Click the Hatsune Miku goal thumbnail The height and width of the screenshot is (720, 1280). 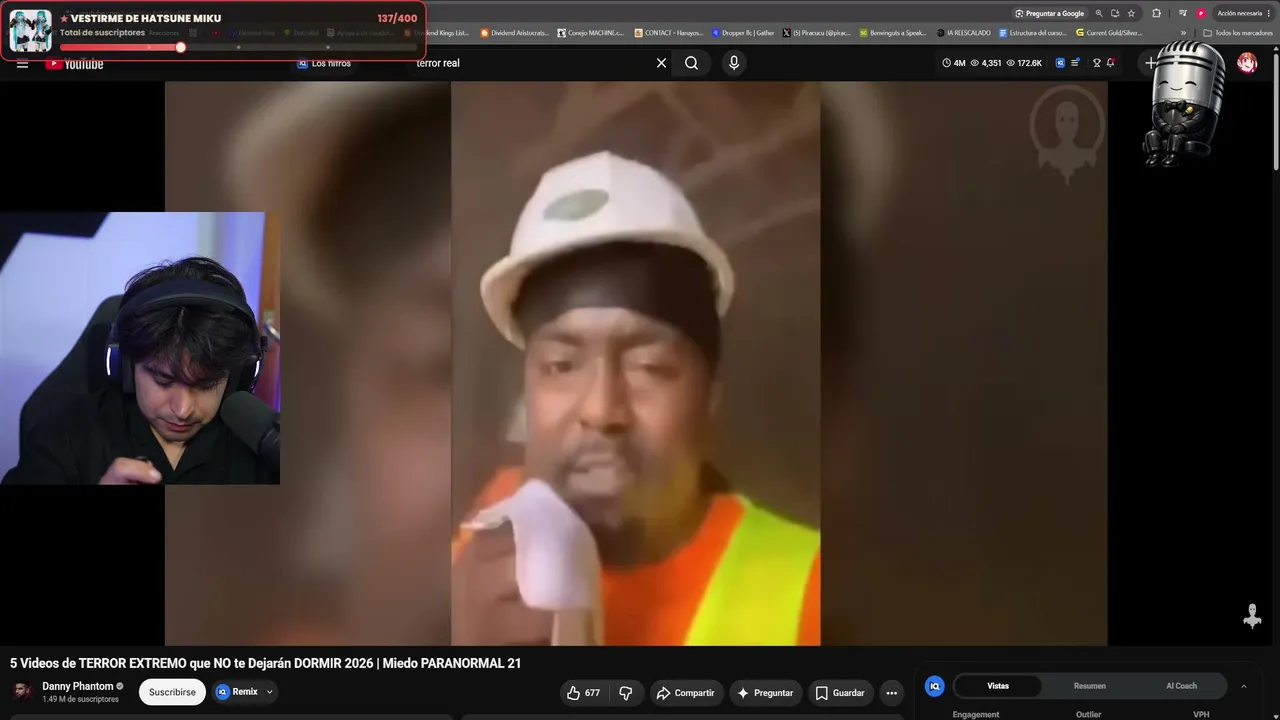(x=30, y=31)
